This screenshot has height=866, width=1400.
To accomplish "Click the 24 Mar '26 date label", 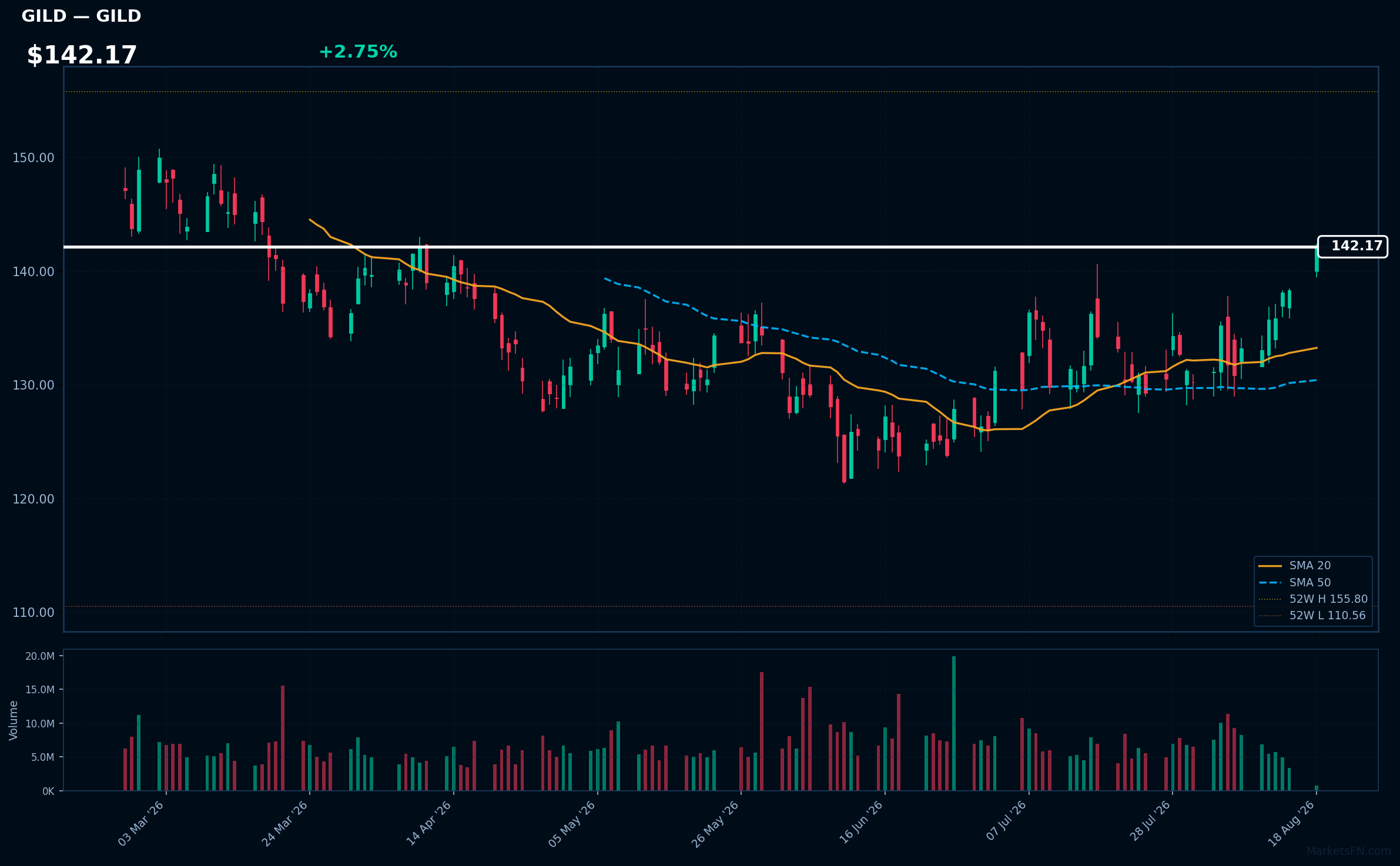I will [x=284, y=824].
